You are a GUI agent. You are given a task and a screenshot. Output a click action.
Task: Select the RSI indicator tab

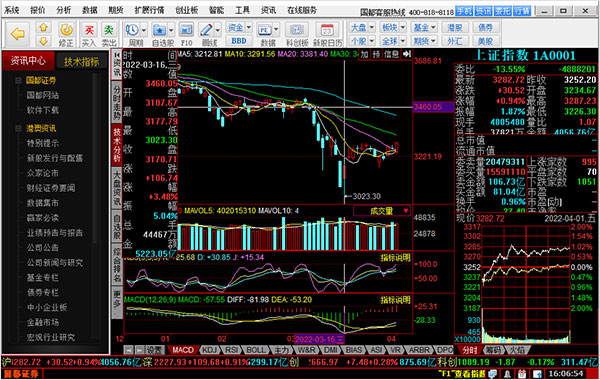pyautogui.click(x=232, y=350)
